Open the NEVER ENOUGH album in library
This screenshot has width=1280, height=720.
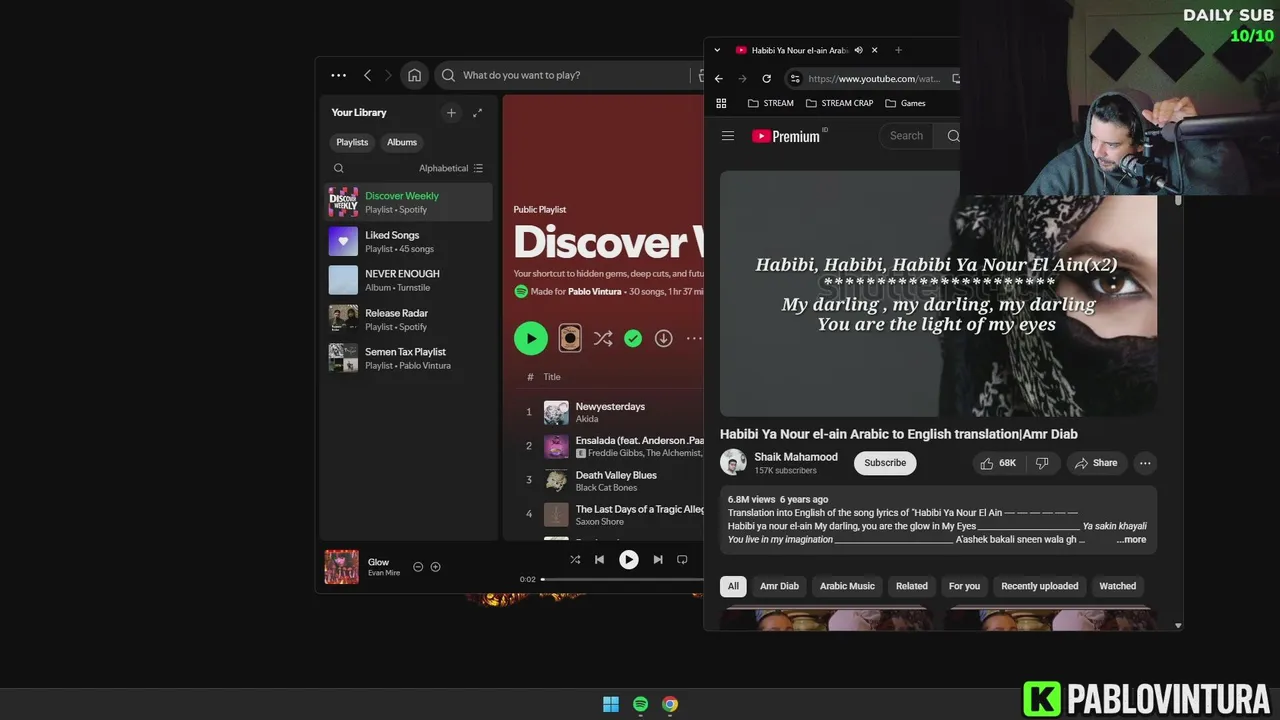(x=410, y=280)
